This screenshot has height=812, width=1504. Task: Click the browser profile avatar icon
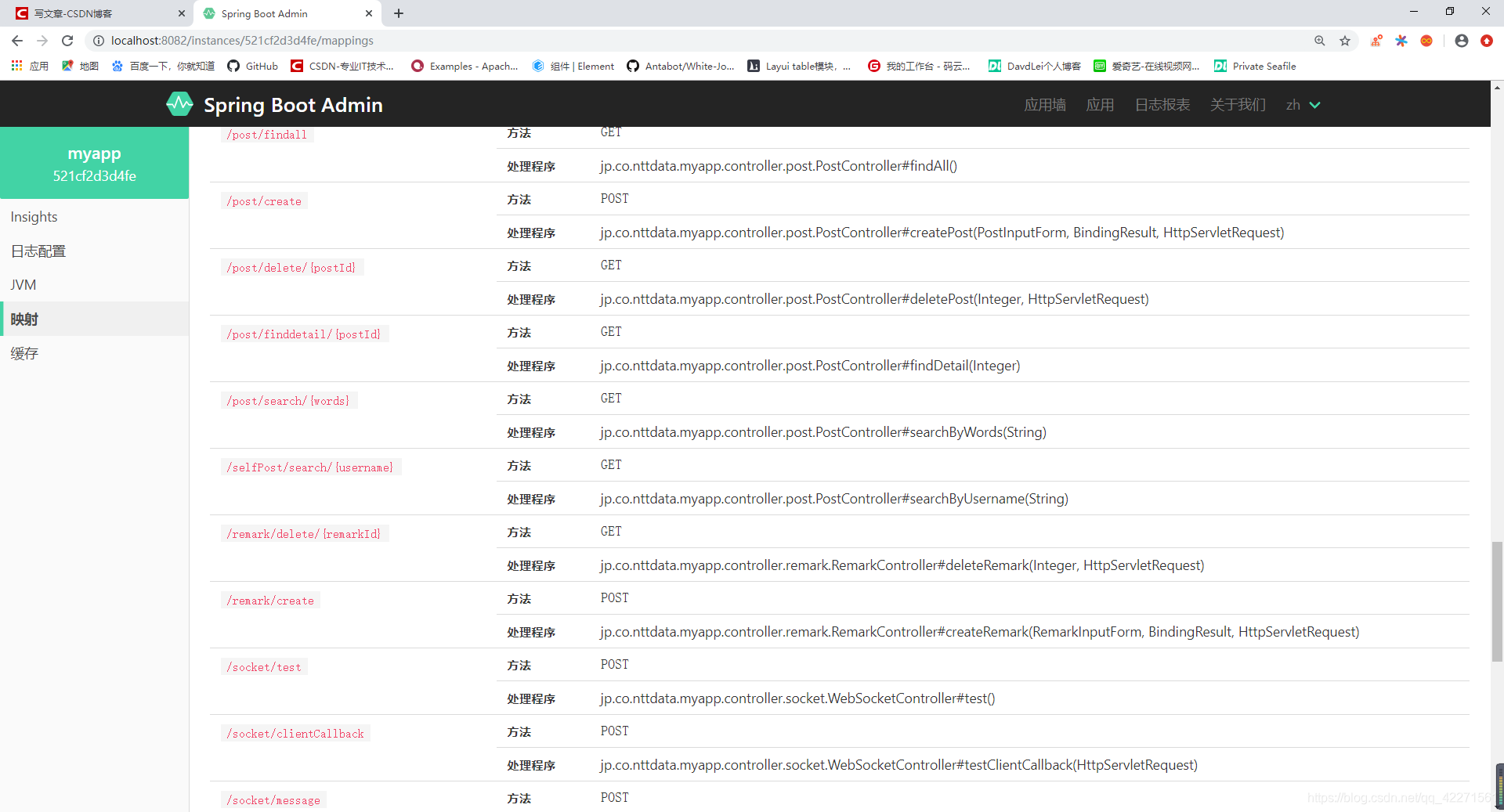click(1460, 41)
